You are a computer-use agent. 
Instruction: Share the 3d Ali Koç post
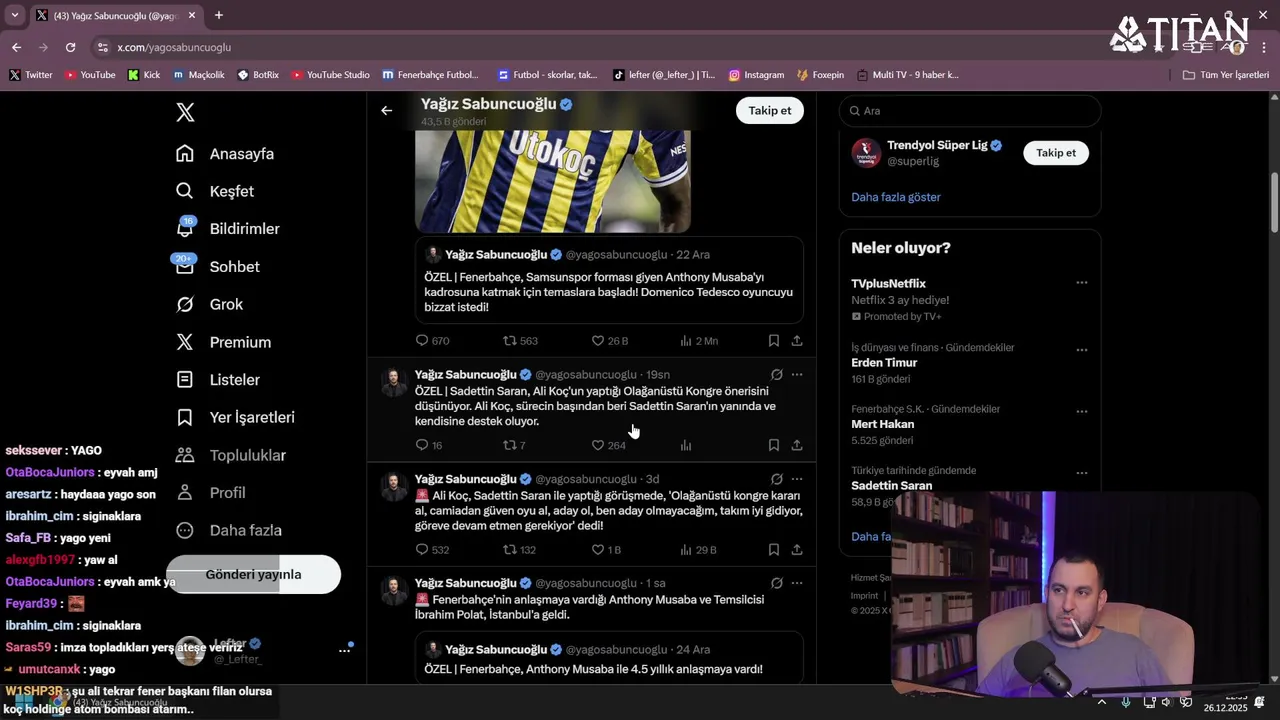797,550
